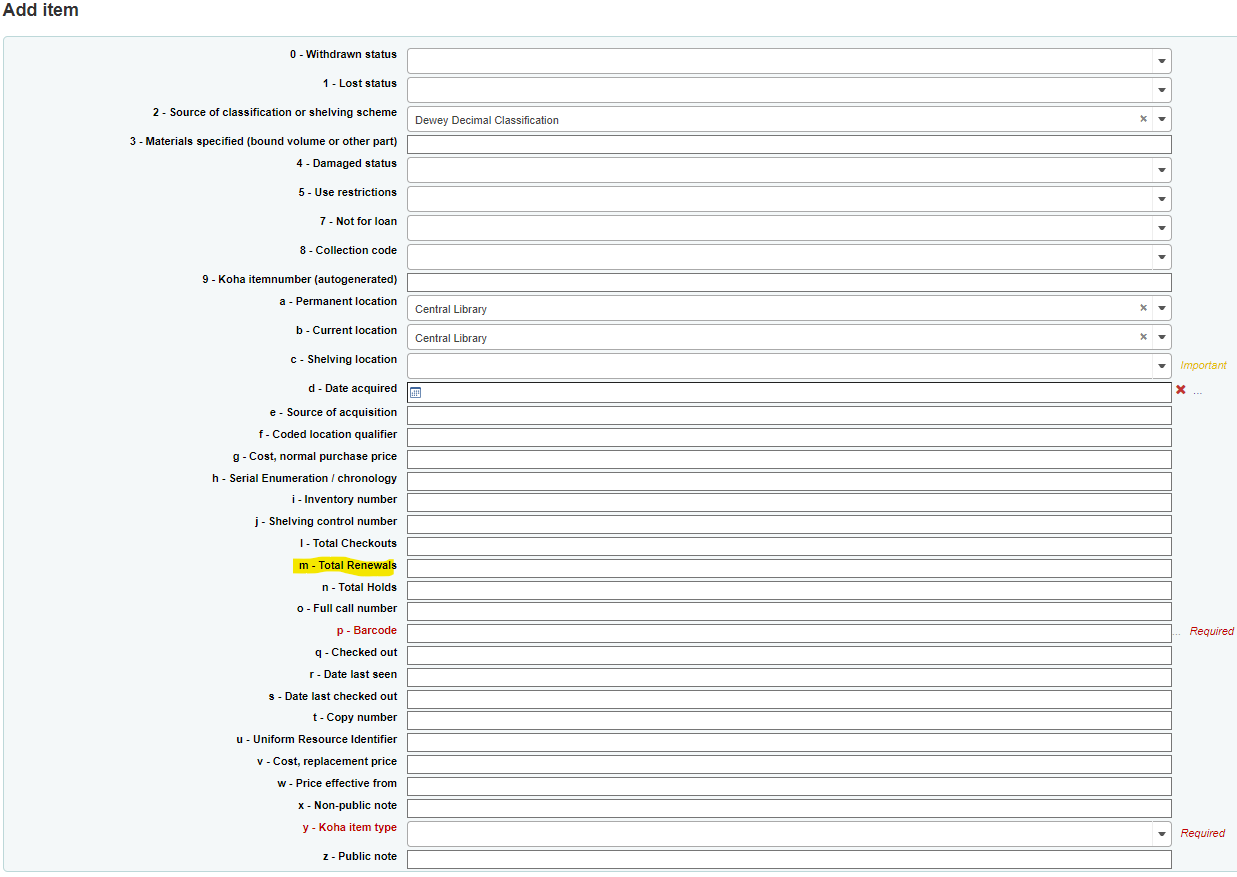Screen dimensions: 1237x877
Task: Click Total Holds input field
Action: pyautogui.click(x=789, y=591)
